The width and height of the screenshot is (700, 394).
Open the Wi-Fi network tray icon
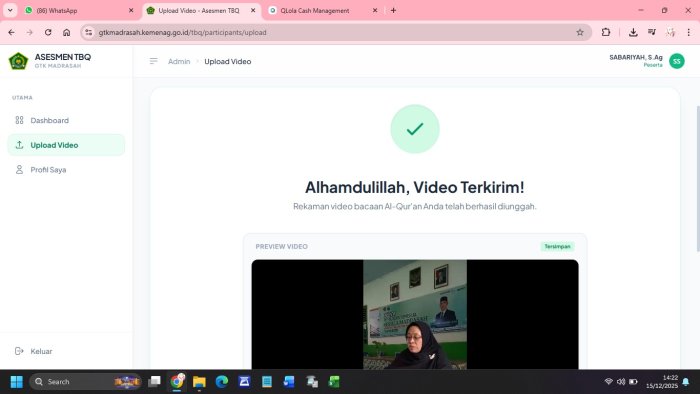[x=608, y=382]
